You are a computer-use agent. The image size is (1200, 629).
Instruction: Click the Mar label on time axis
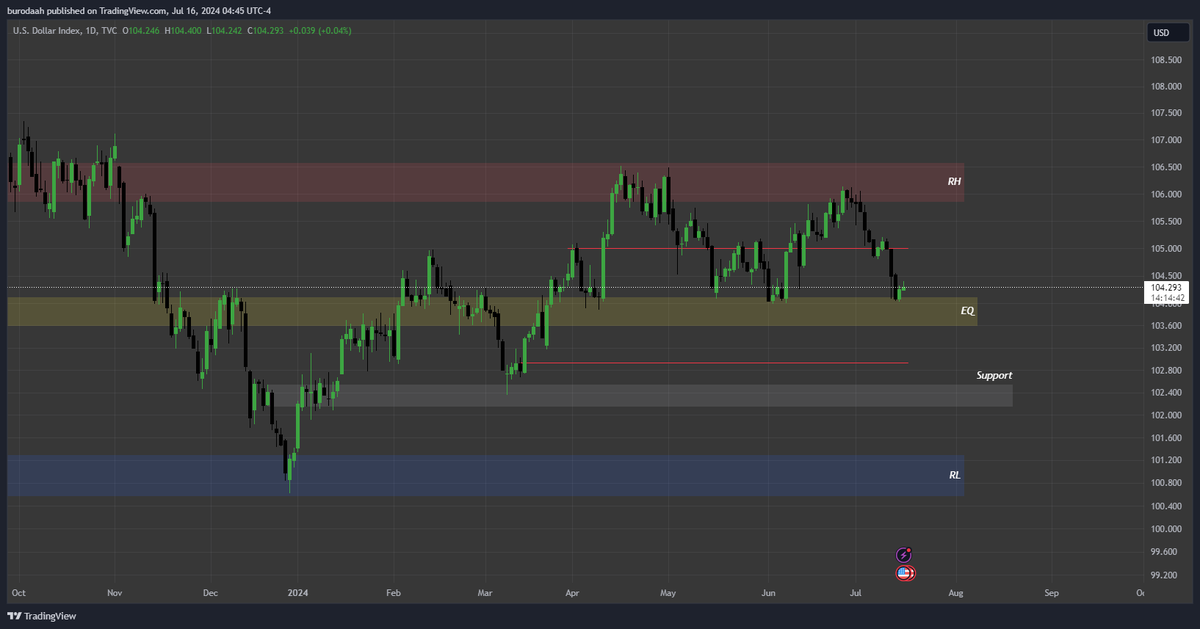tap(485, 592)
